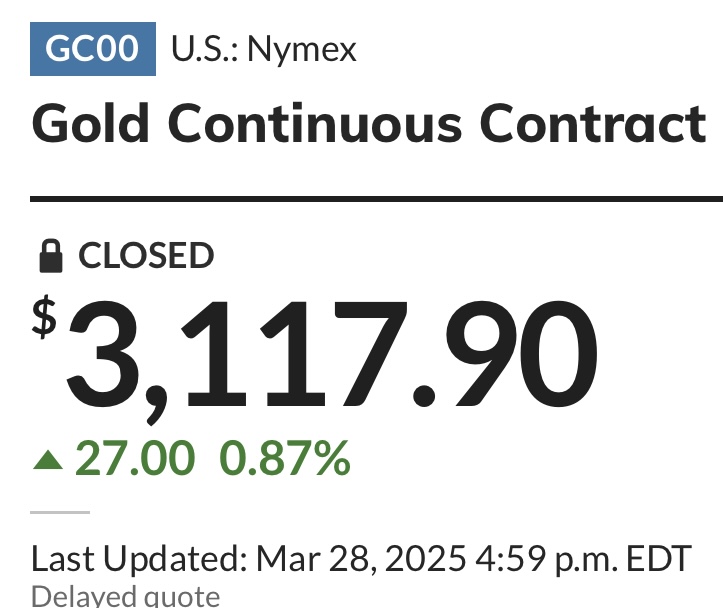Image resolution: width=723 pixels, height=608 pixels.
Task: Click the Gold Continuous Contract heading
Action: click(369, 124)
